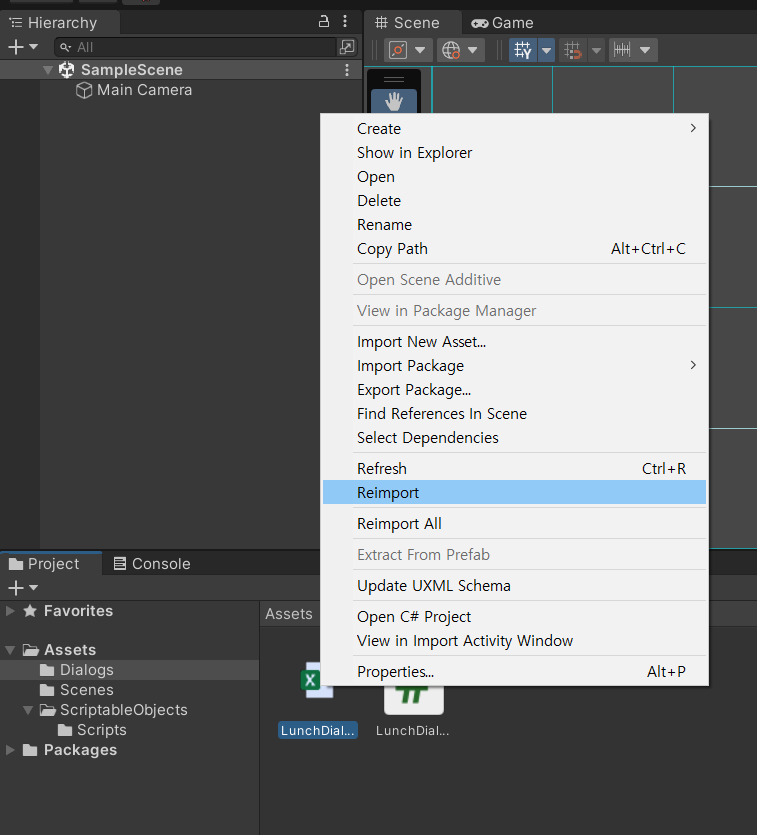The image size is (757, 835).
Task: Choose Find References In Scene
Action: click(x=514, y=414)
